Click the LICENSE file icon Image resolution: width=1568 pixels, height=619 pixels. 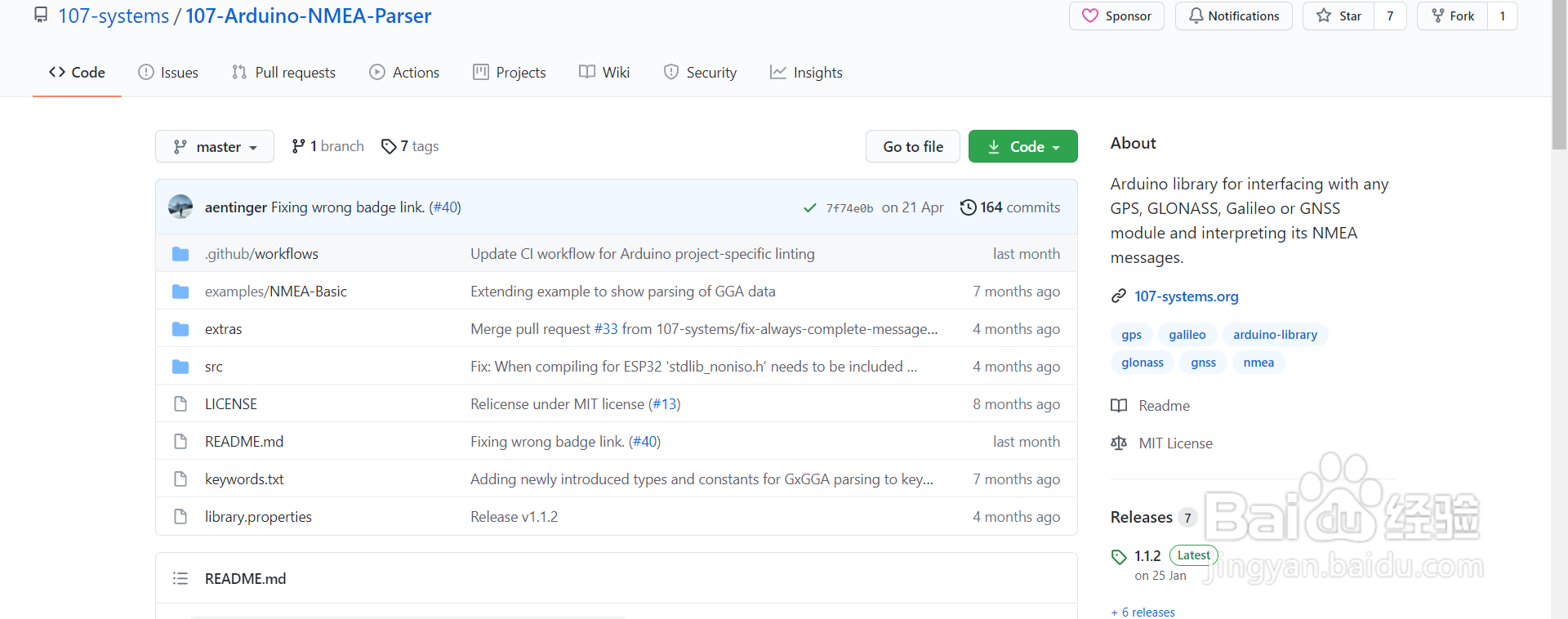pyautogui.click(x=180, y=404)
